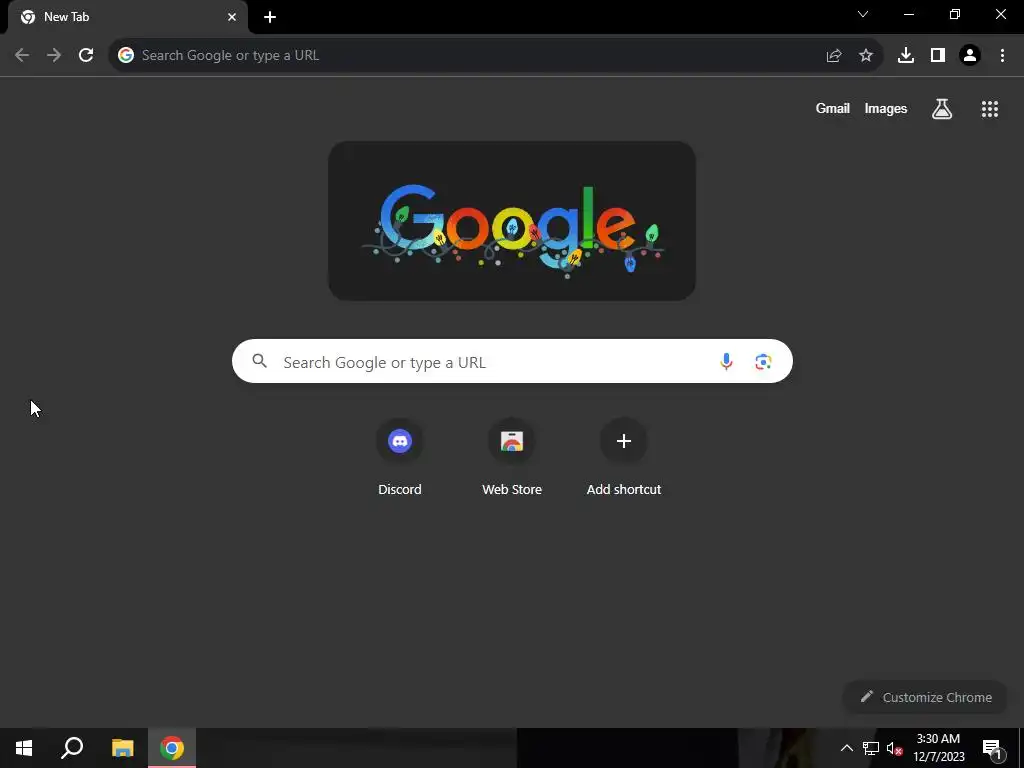Open the Downloads tray icon
The image size is (1024, 768).
click(906, 56)
